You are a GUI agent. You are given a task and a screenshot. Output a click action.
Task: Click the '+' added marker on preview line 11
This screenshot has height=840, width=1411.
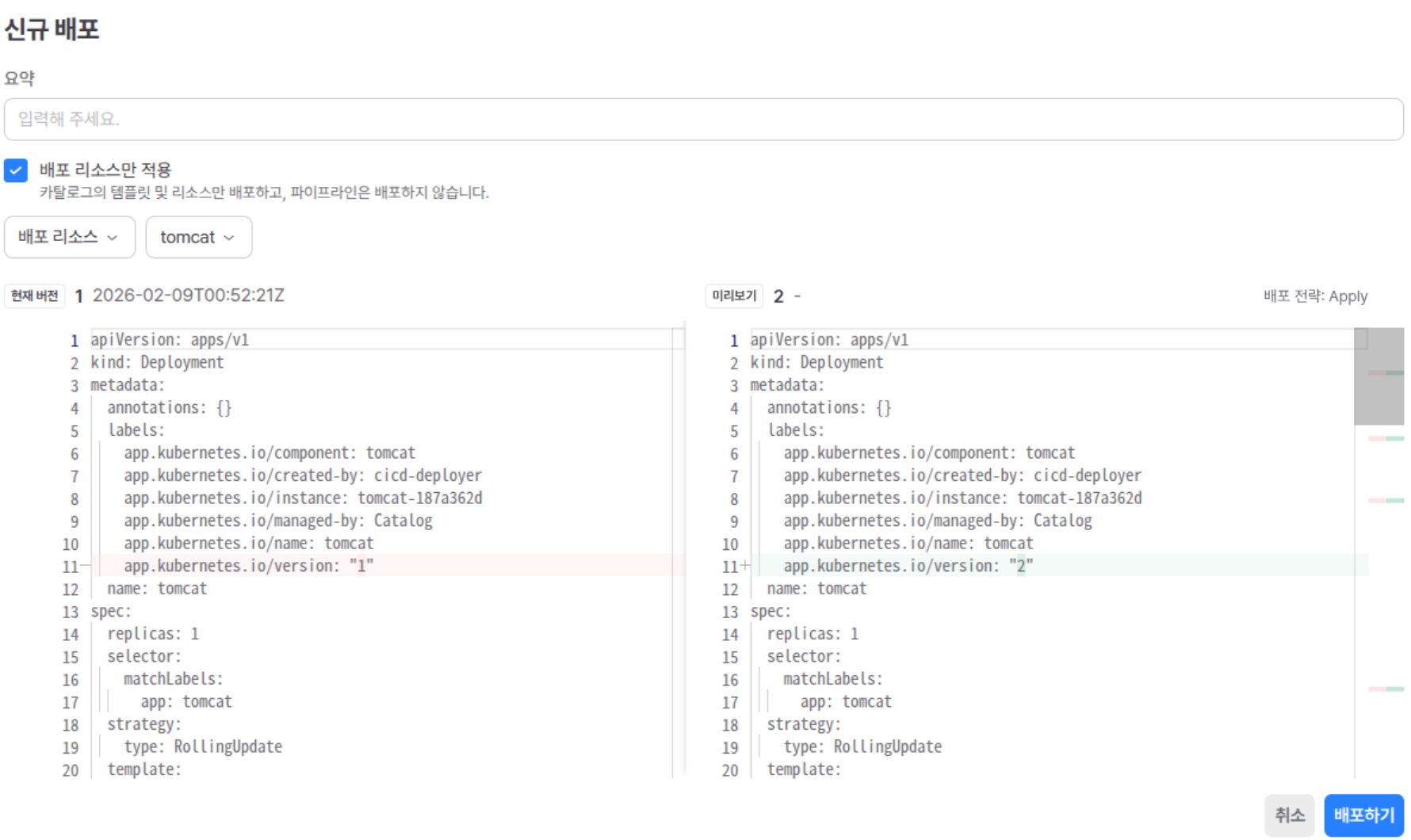[745, 565]
